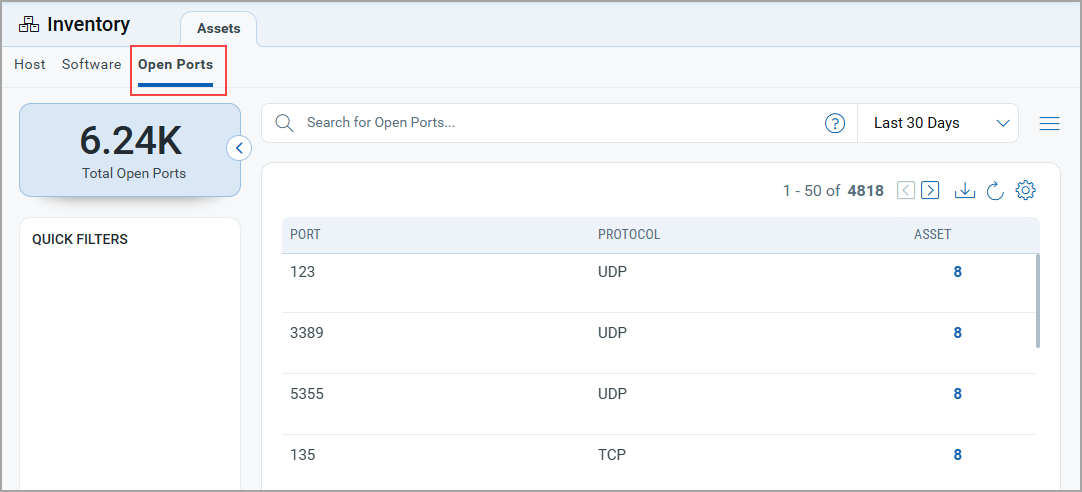Open search help question mark icon
This screenshot has height=492, width=1082.
835,124
